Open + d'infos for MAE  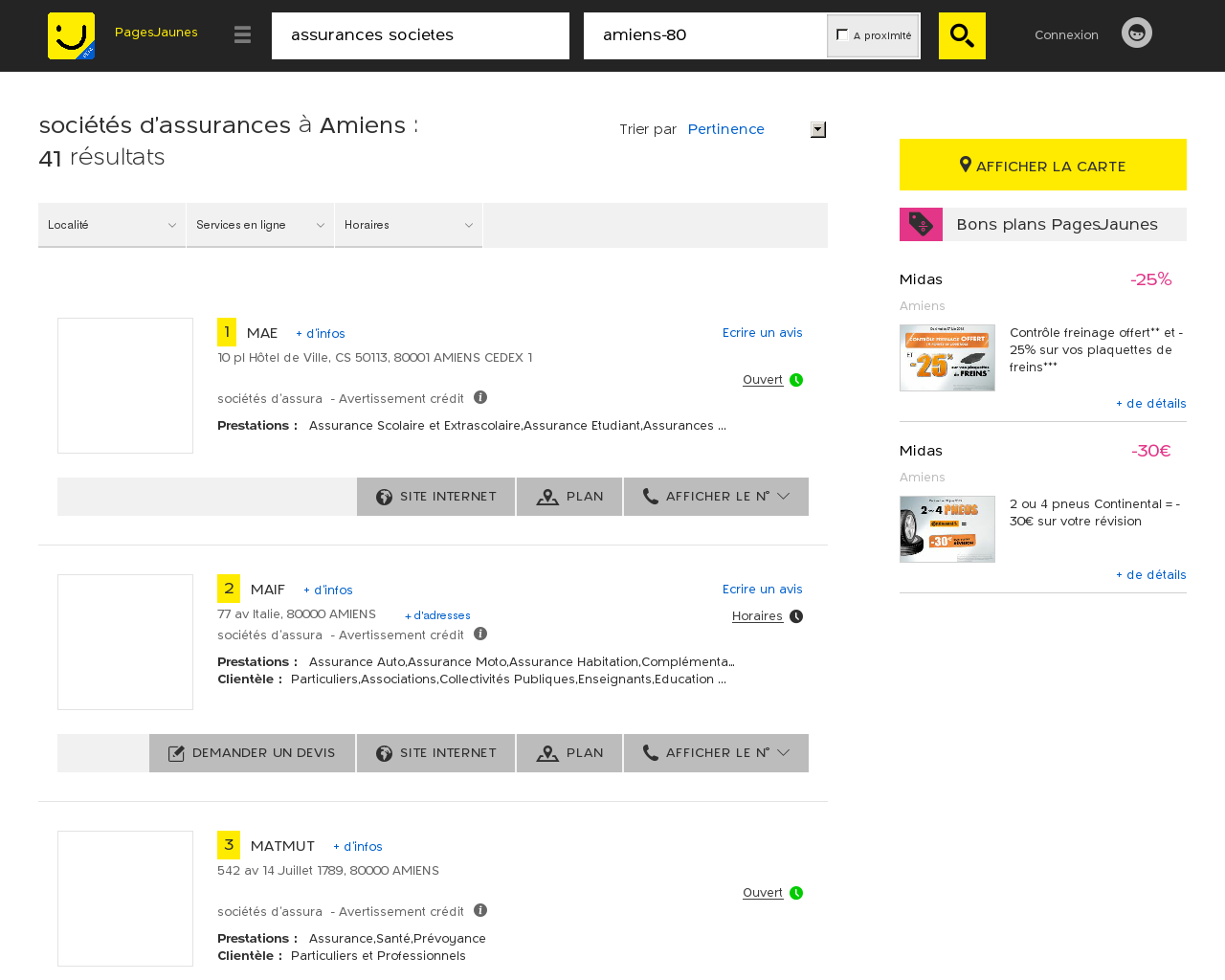tap(321, 333)
